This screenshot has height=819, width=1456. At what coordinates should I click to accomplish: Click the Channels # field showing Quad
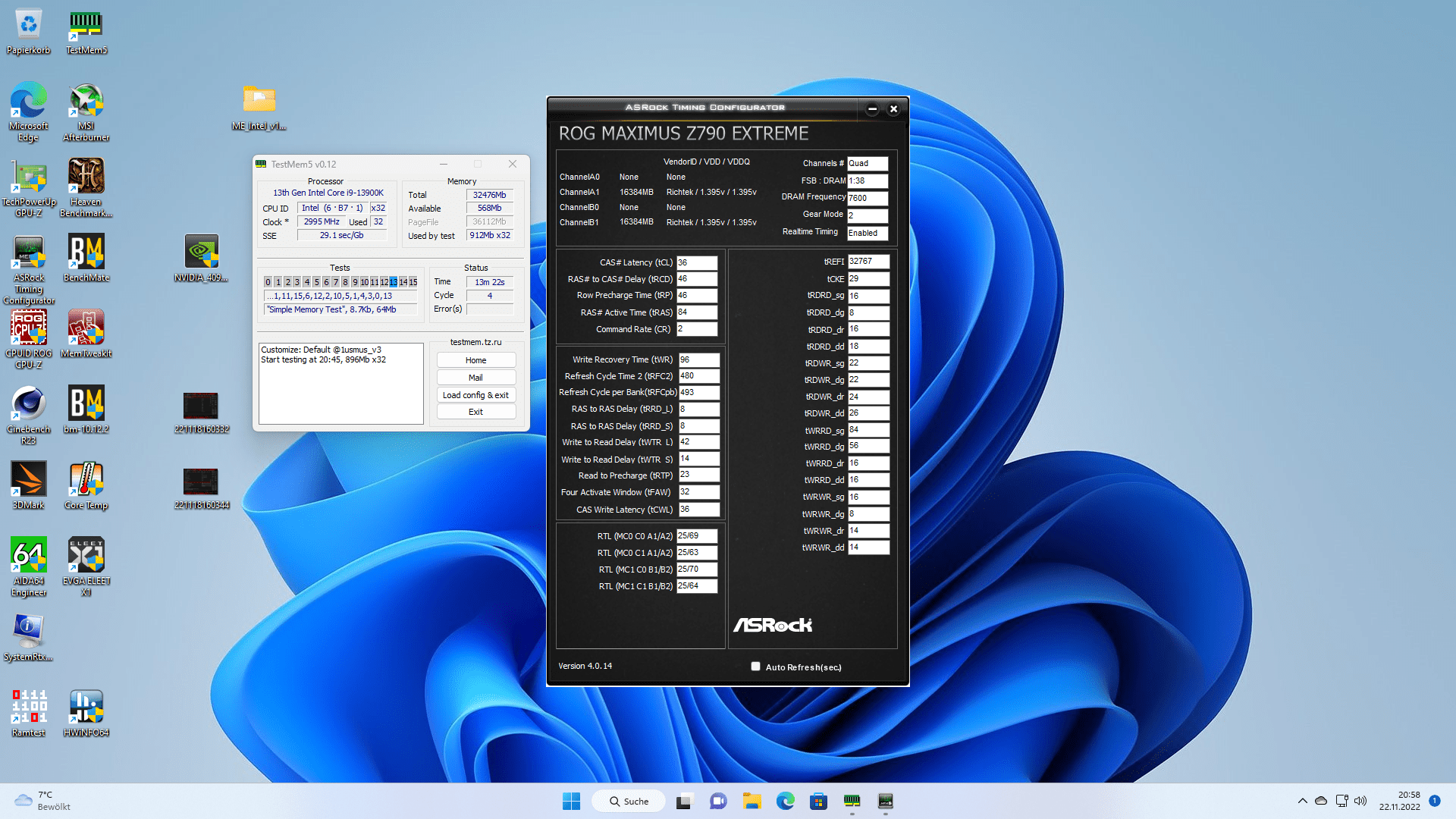[867, 163]
